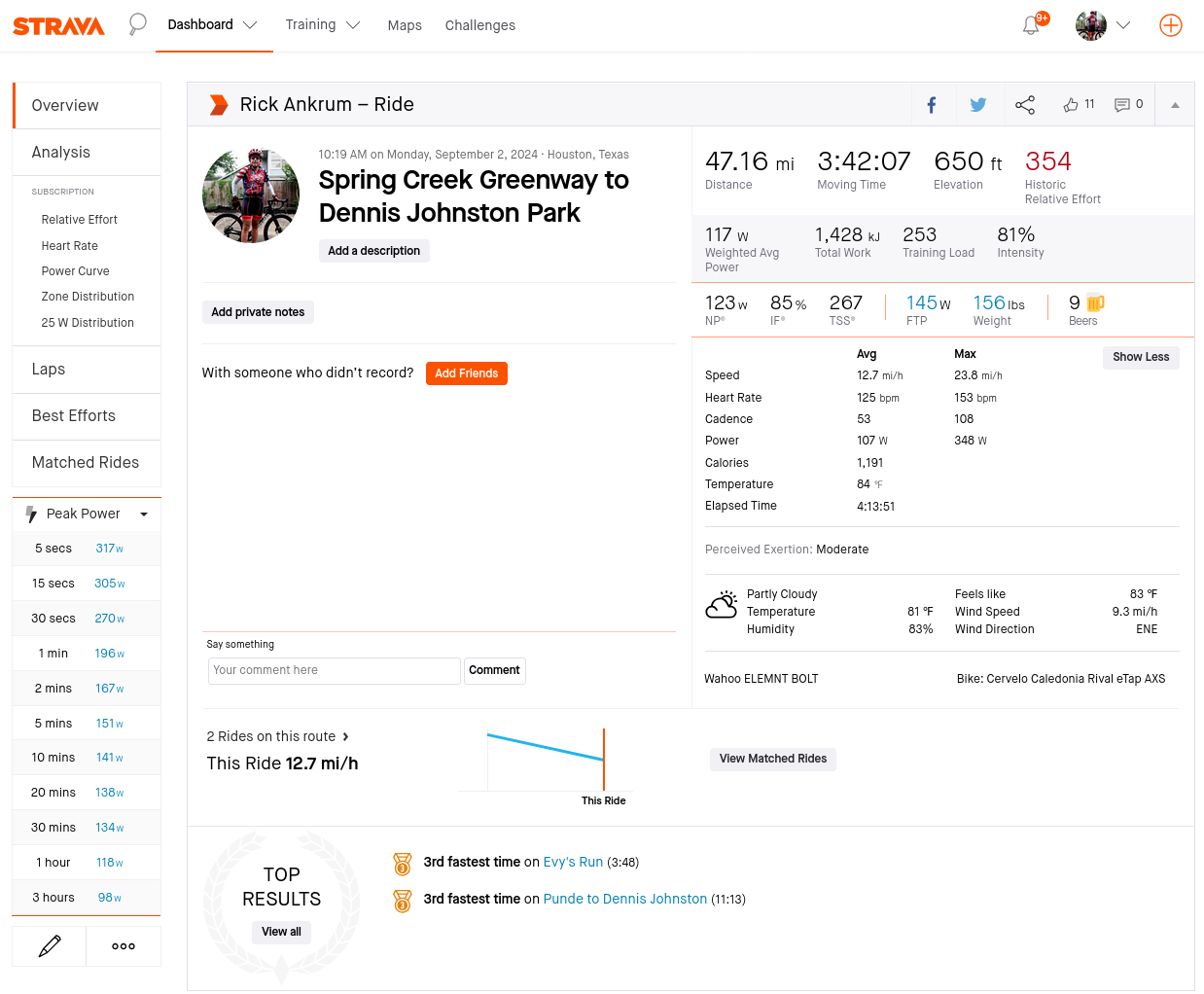Screen dimensions: 1204x994
Task: Open the profile dropdown arrow
Action: (x=1123, y=25)
